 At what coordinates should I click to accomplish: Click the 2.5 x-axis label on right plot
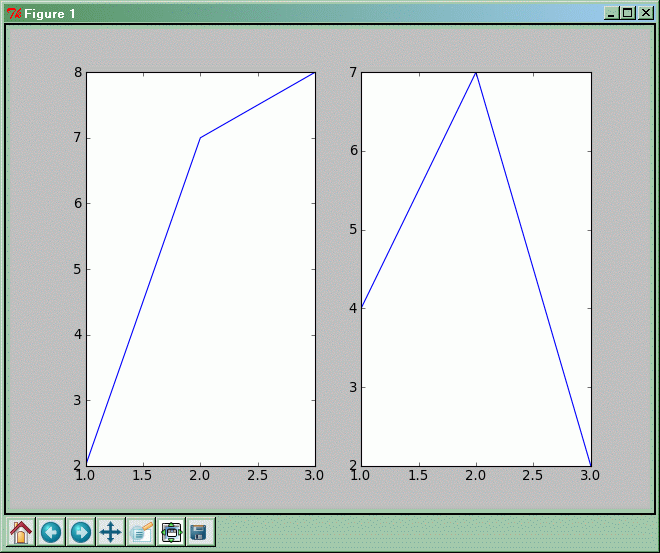[533, 476]
